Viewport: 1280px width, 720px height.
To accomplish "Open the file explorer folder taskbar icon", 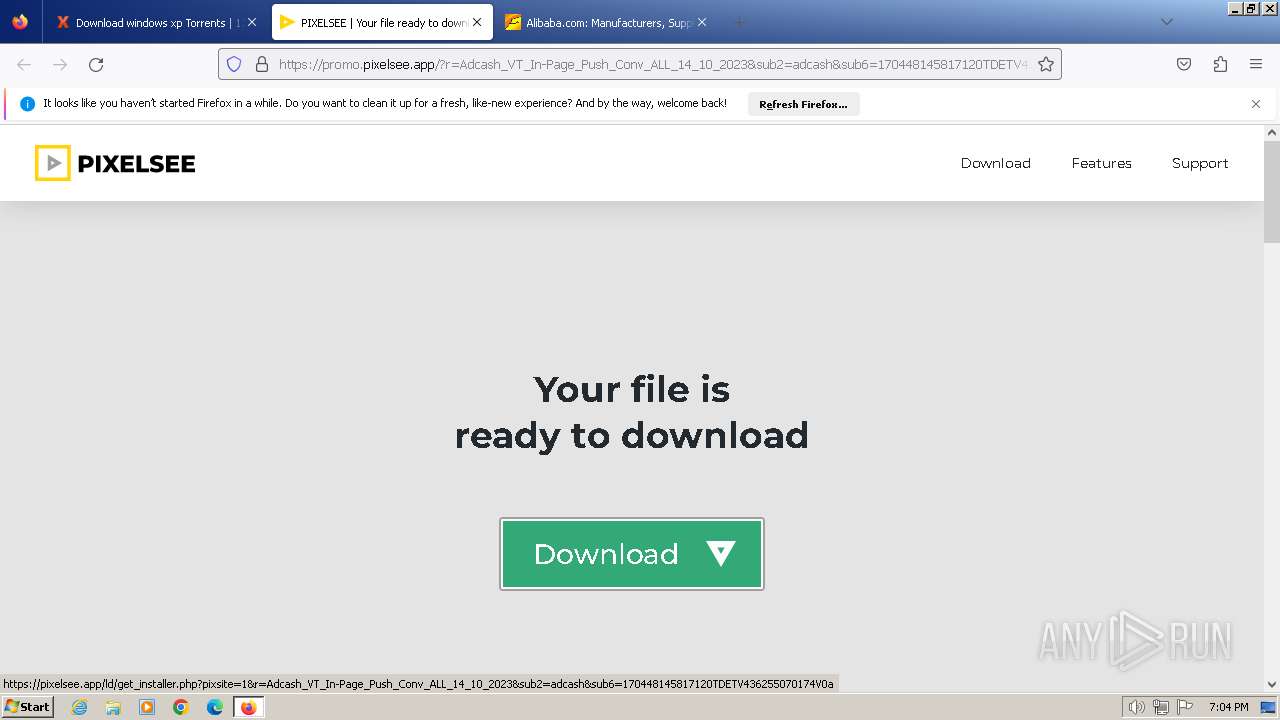I will pyautogui.click(x=113, y=707).
